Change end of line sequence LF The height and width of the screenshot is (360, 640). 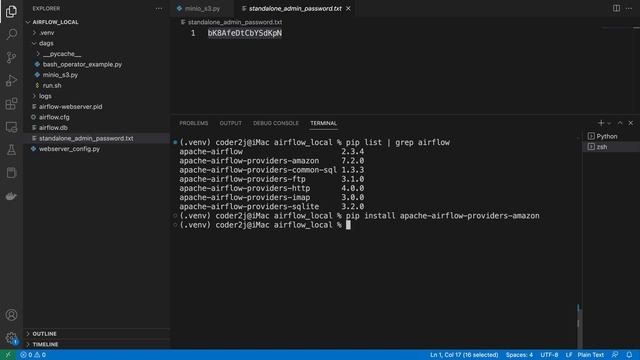569,355
